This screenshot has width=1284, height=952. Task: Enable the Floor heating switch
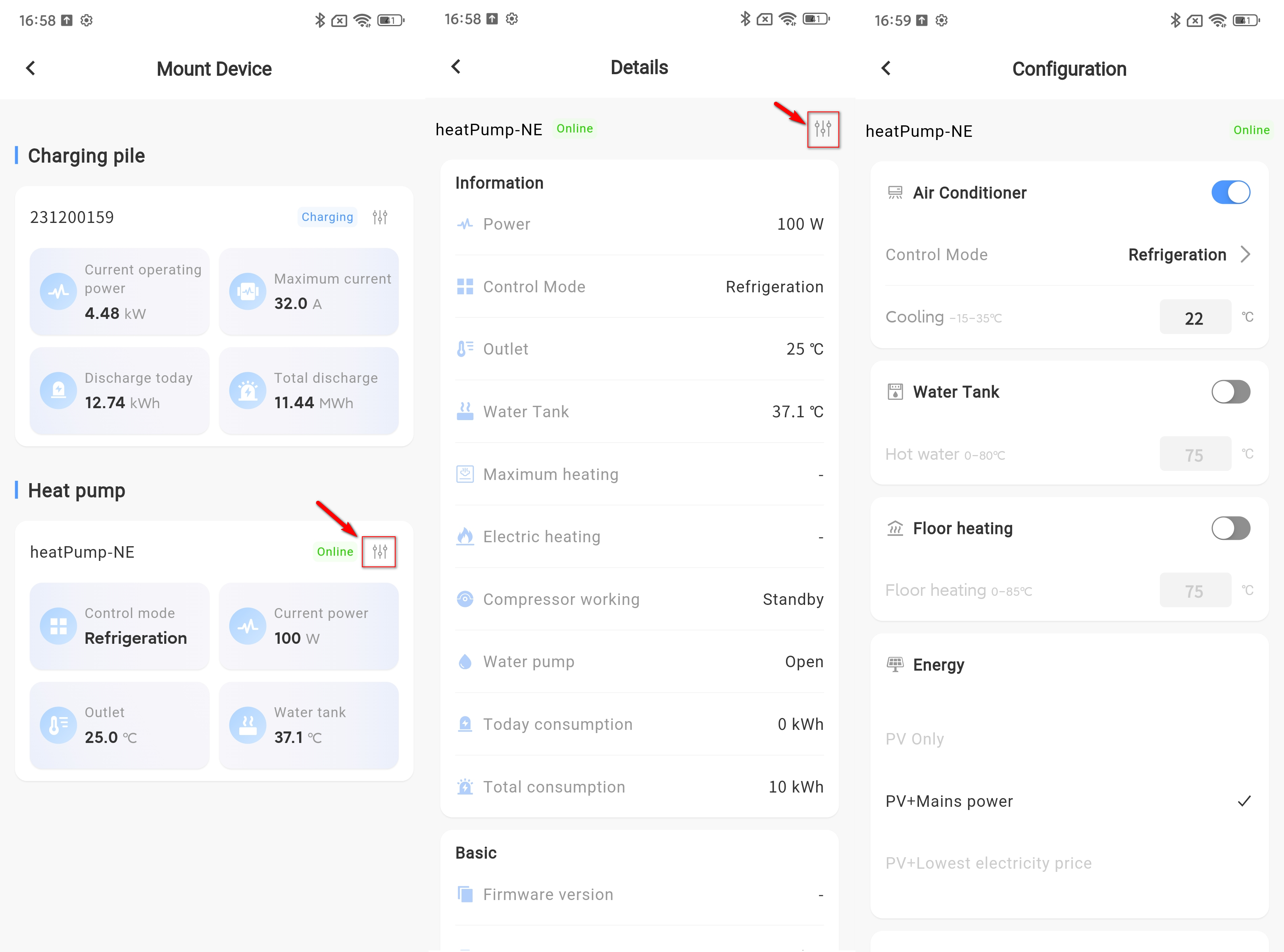coord(1230,528)
